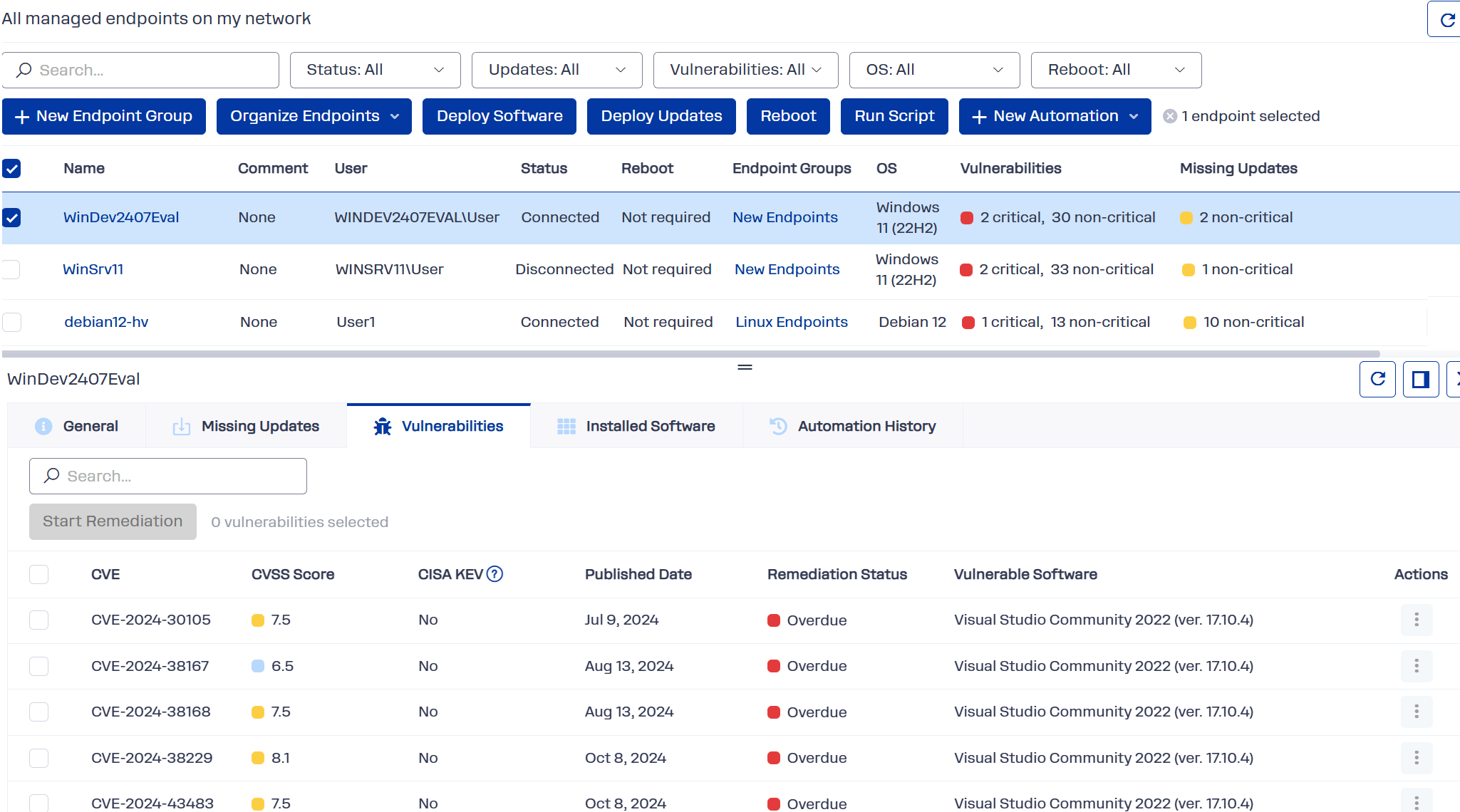
Task: Click the Run Script button
Action: click(x=894, y=116)
